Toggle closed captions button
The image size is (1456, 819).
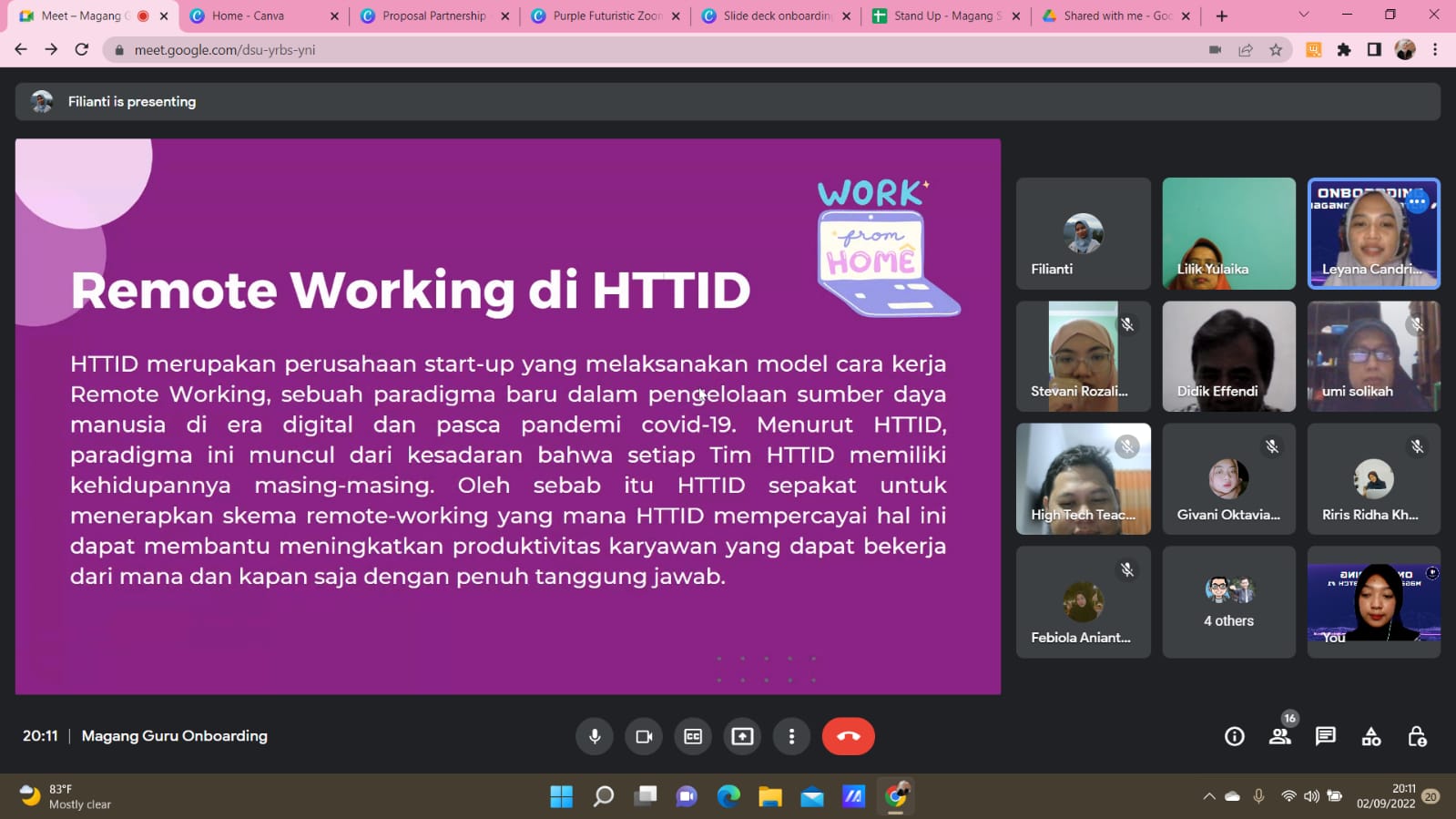point(693,736)
